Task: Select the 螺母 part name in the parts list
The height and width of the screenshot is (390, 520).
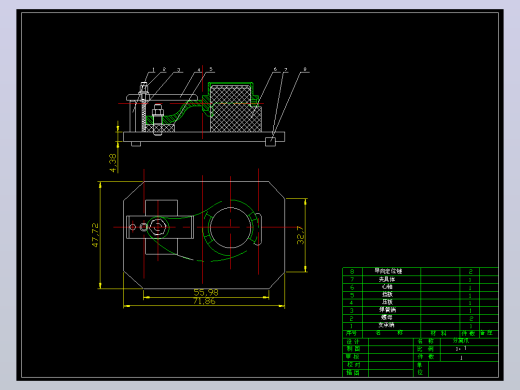Action: [x=387, y=317]
